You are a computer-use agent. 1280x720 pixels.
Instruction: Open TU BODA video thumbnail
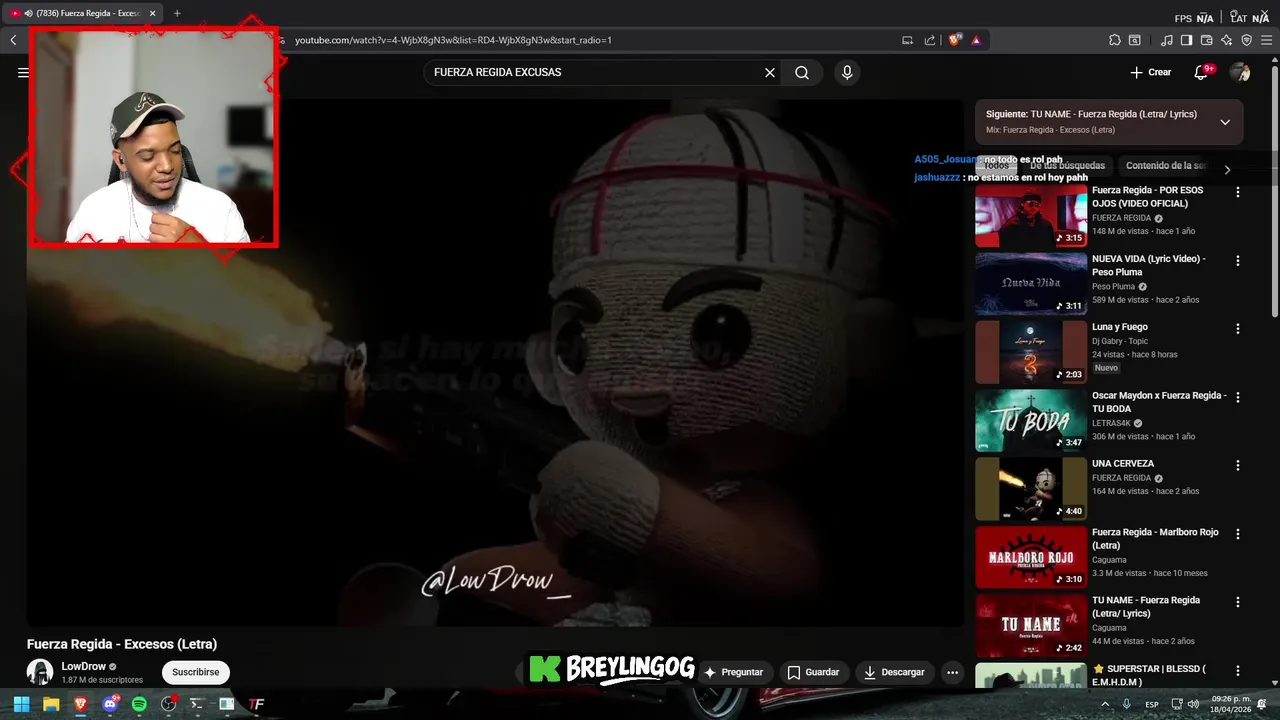pos(1031,420)
